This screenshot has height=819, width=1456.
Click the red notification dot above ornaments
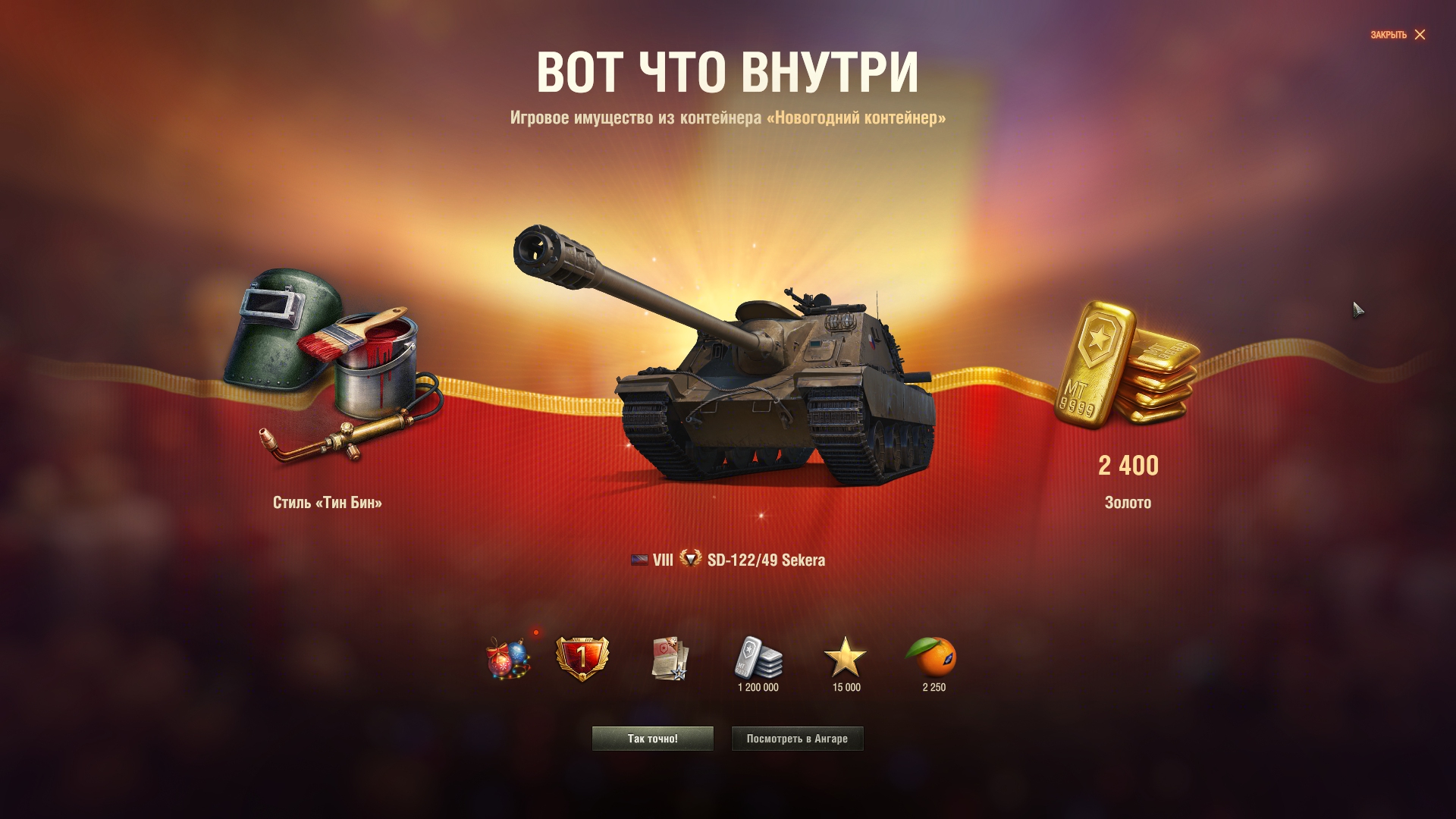tap(536, 632)
